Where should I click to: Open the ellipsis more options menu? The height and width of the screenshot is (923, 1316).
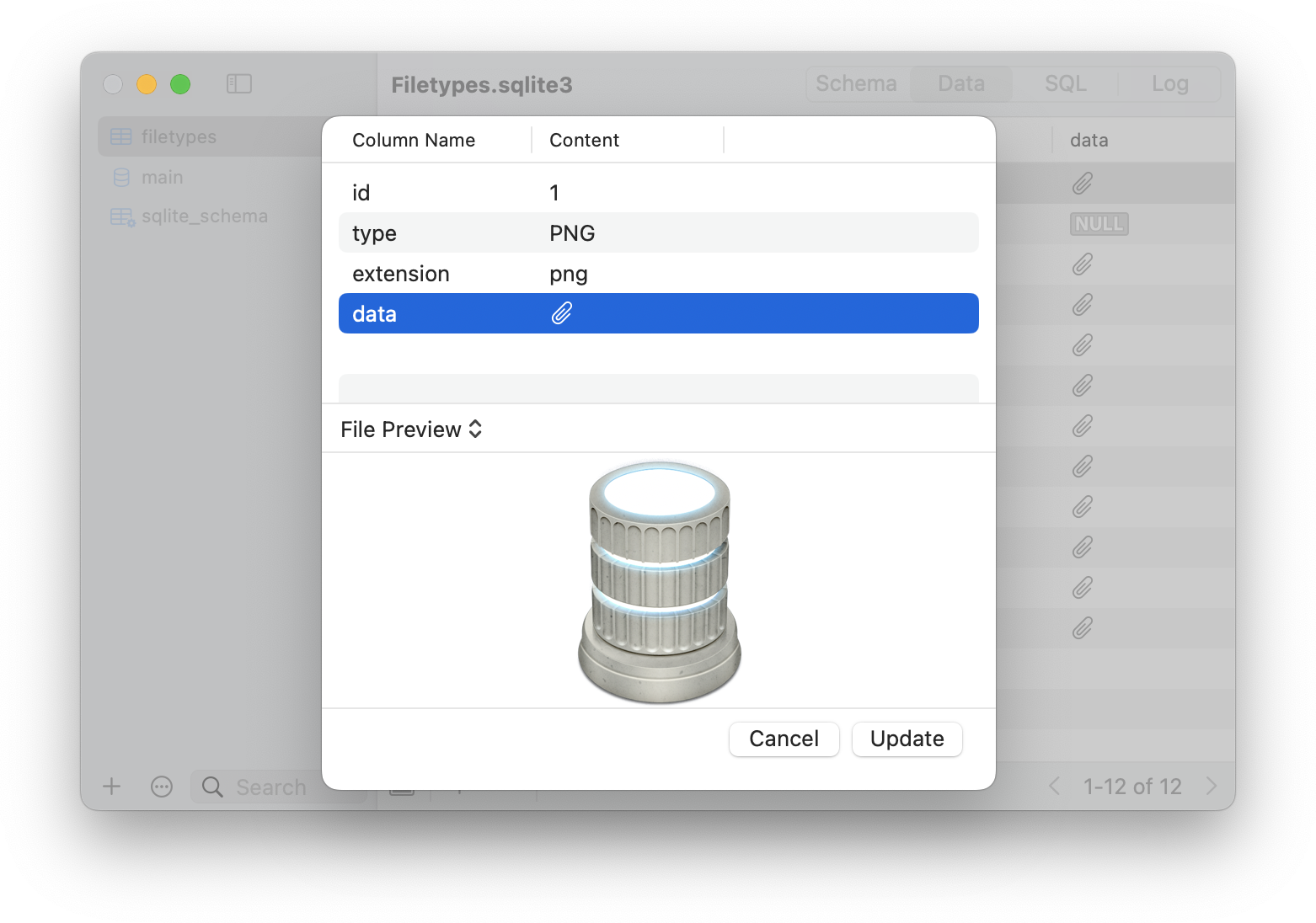pyautogui.click(x=162, y=787)
